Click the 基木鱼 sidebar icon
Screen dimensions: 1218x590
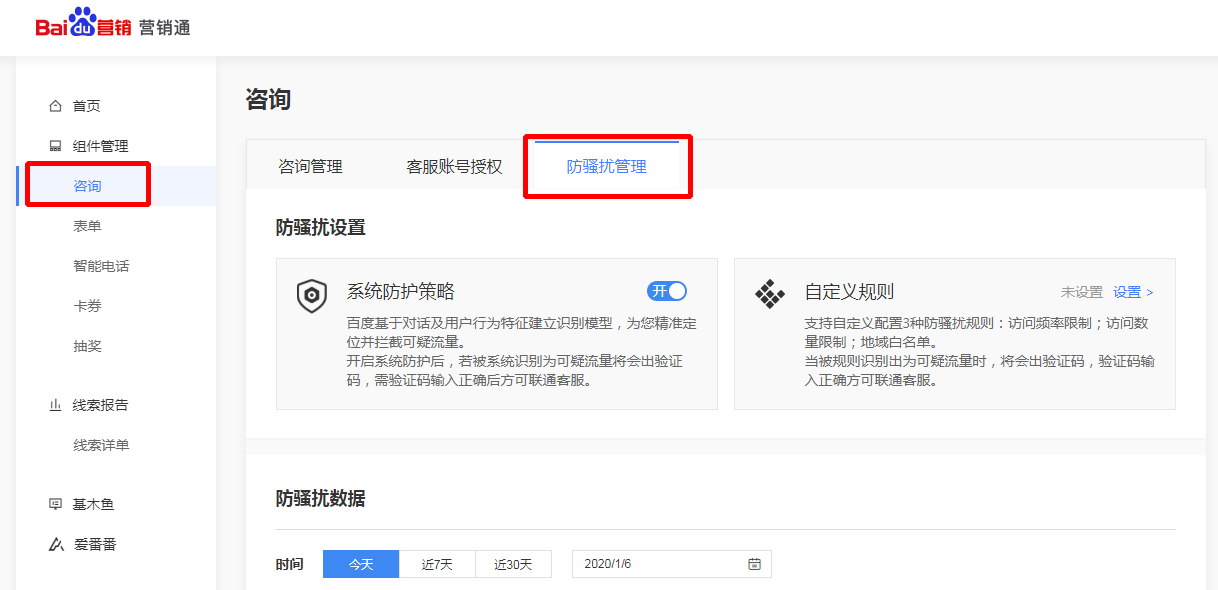pos(55,503)
